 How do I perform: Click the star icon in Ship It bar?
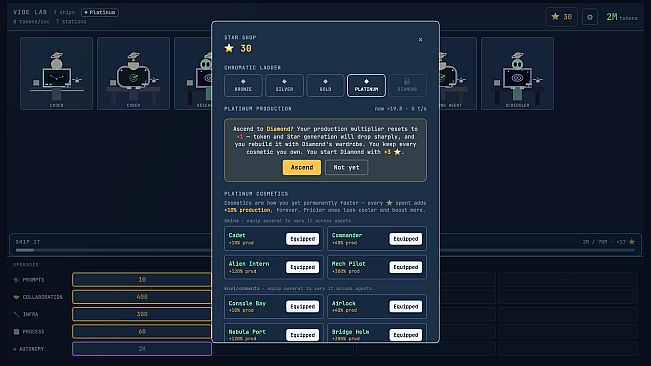click(632, 242)
